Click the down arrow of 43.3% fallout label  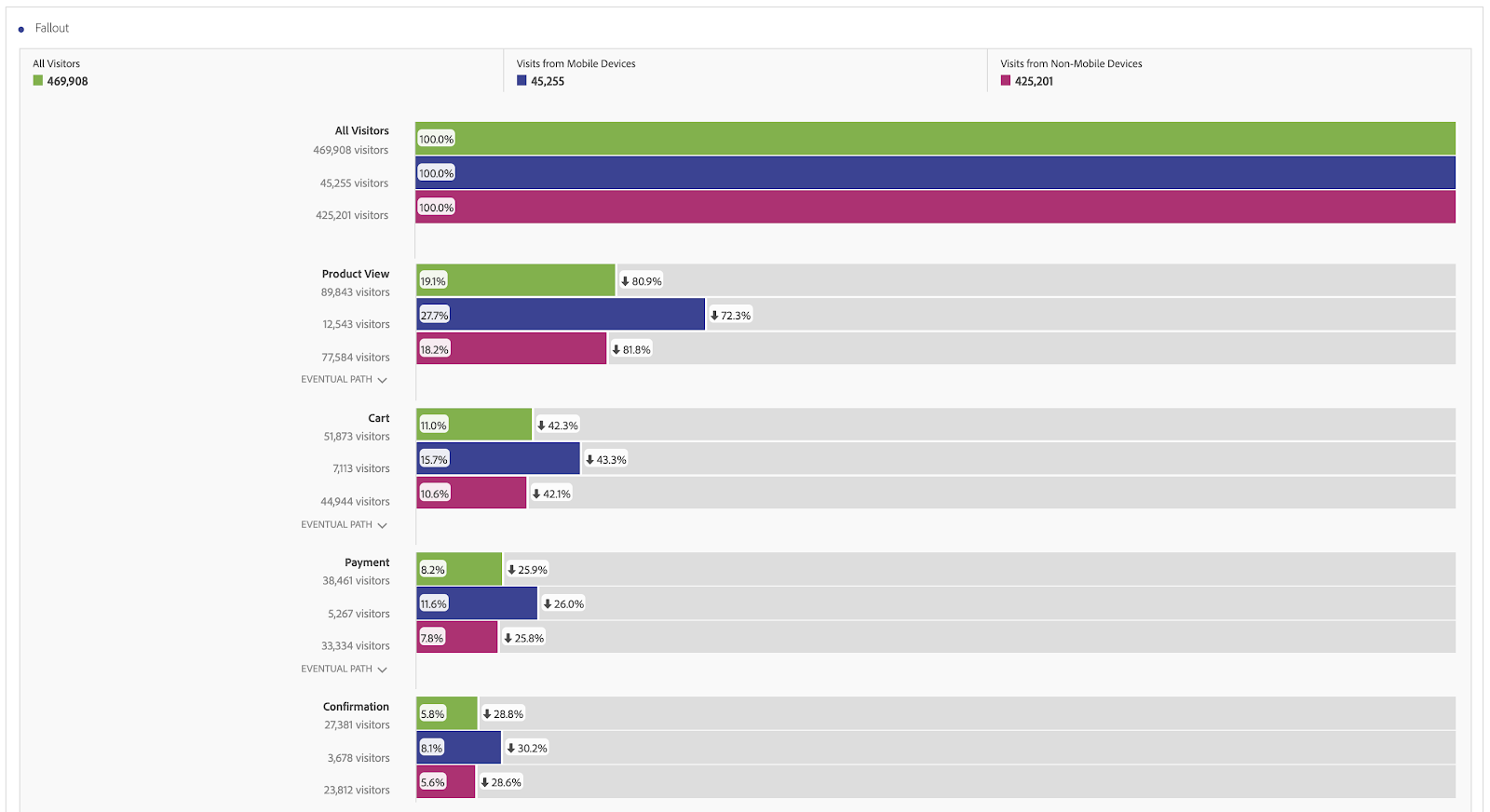(589, 460)
